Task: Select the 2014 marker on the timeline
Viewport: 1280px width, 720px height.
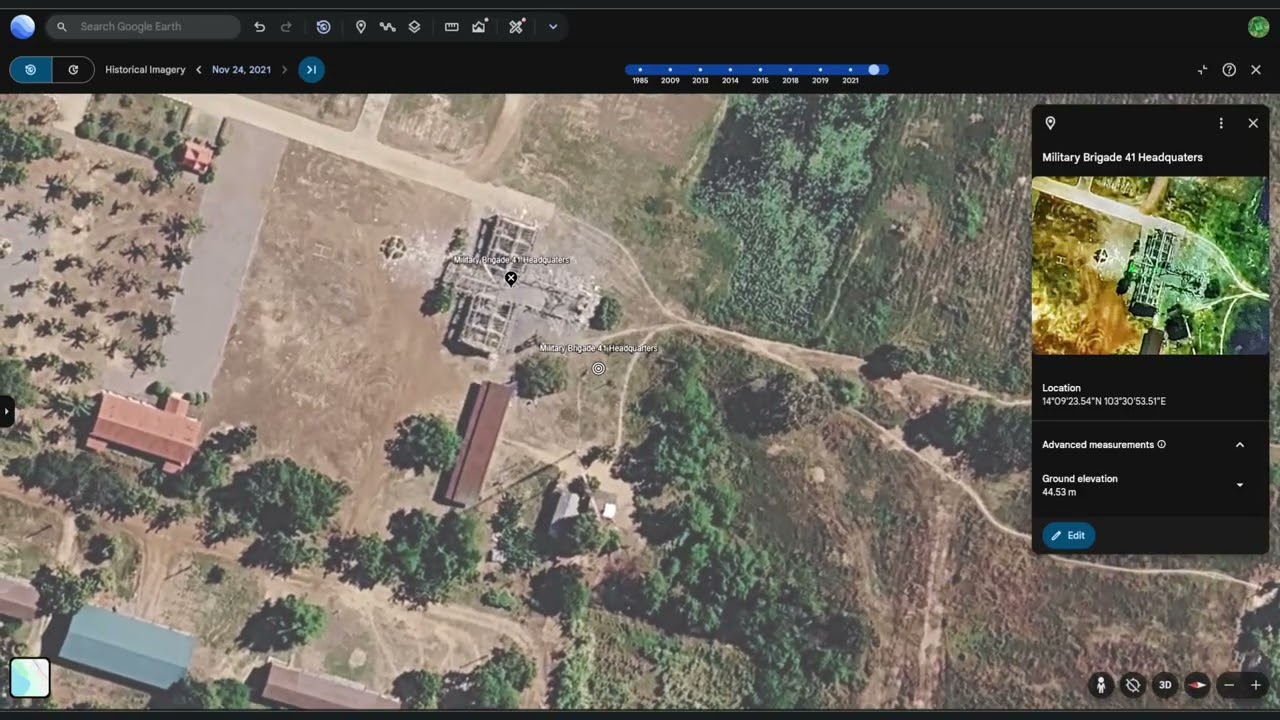Action: (x=730, y=70)
